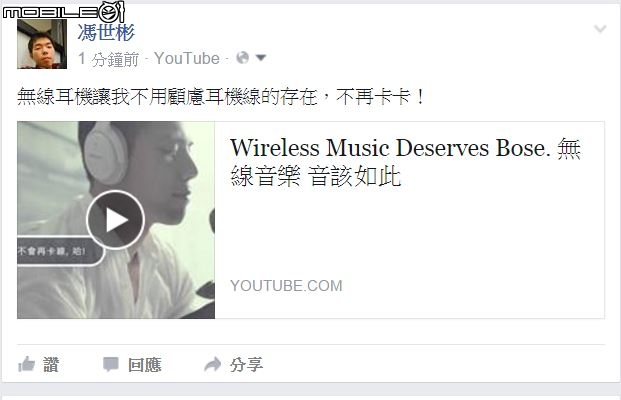Click the post text about 無線耳機
The image size is (621, 400).
click(221, 97)
